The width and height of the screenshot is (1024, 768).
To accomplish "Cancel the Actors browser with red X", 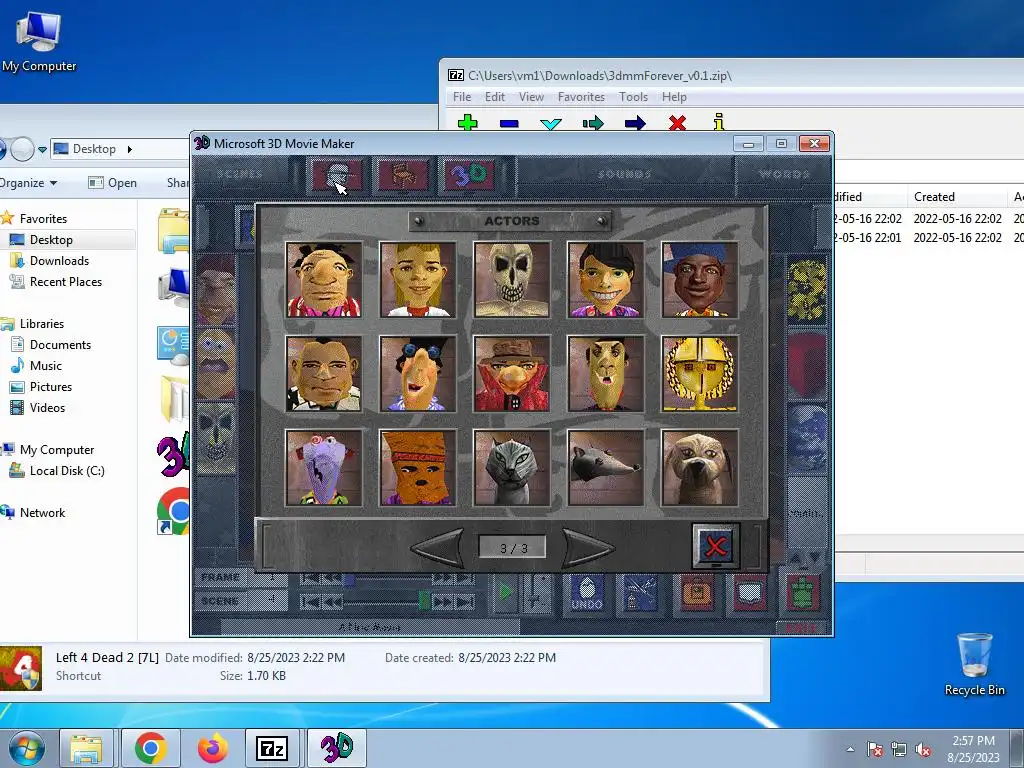I will 716,545.
